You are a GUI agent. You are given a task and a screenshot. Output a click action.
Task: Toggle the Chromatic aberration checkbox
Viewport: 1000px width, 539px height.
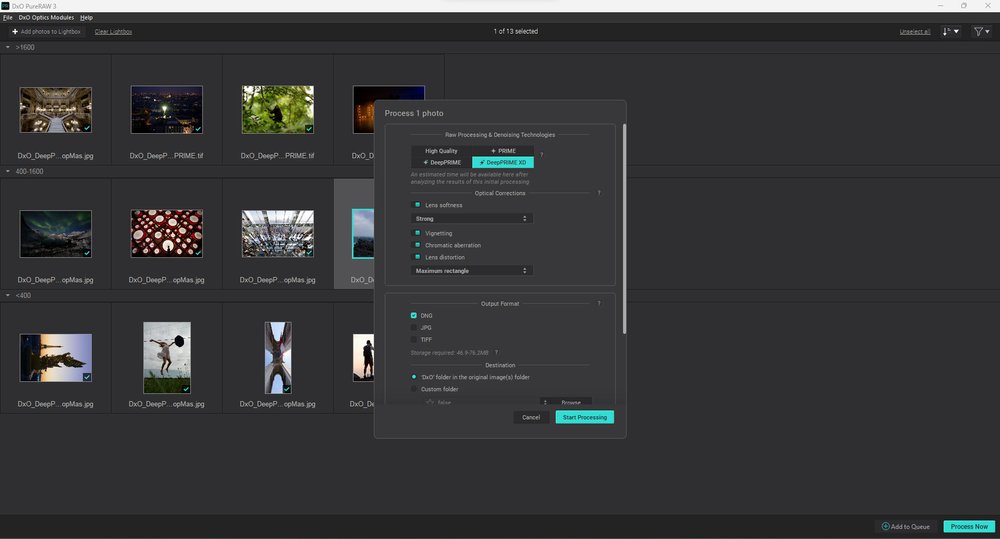(x=418, y=245)
